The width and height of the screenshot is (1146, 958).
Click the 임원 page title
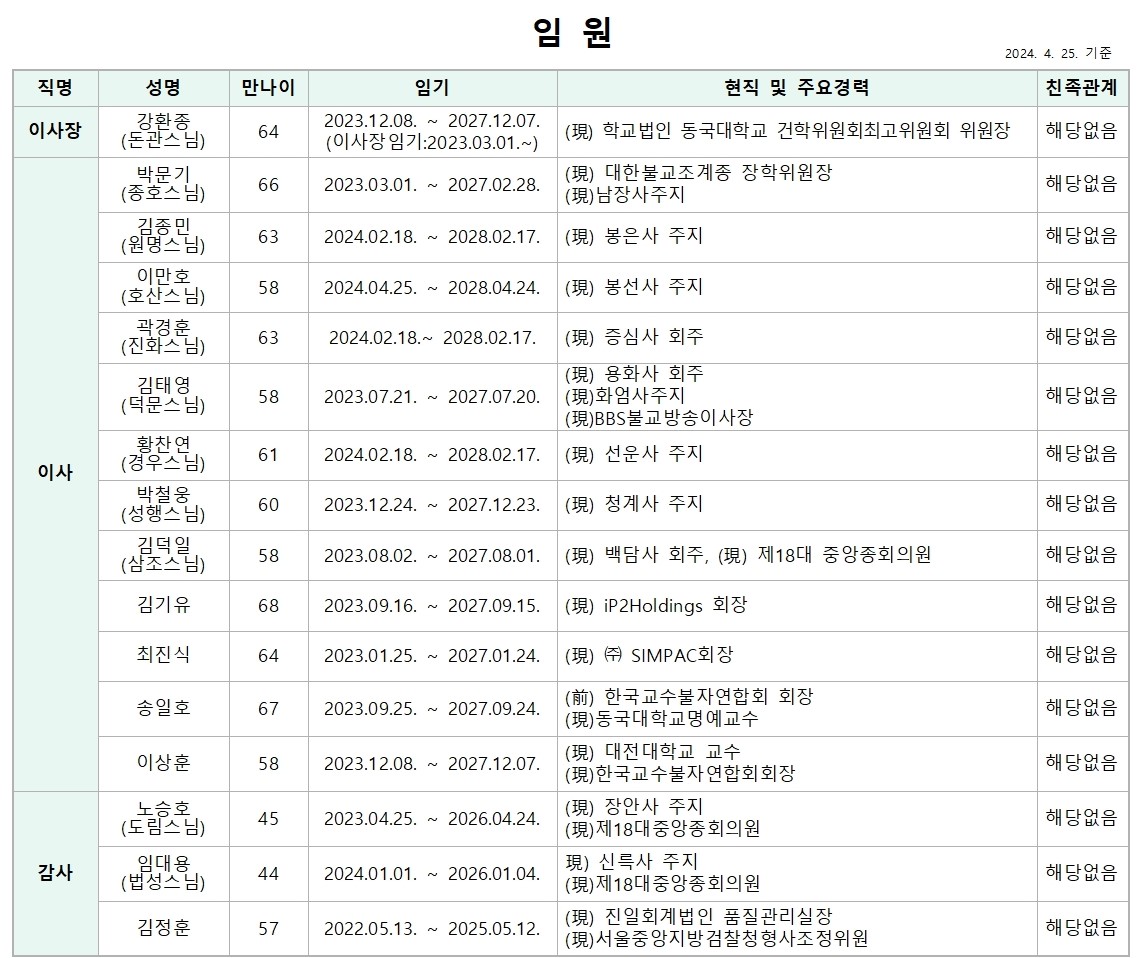point(572,33)
